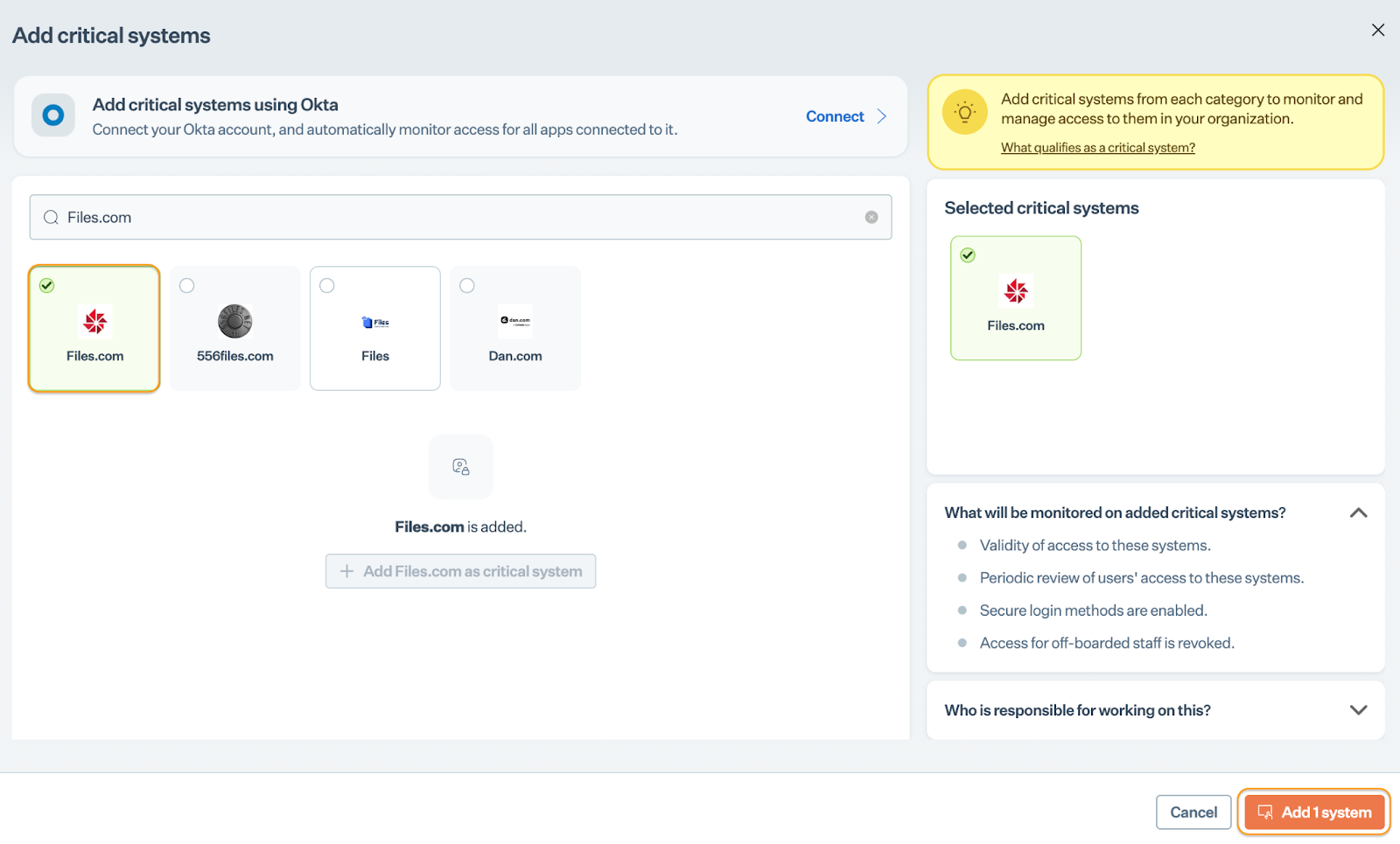Click the chevron arrow next to Connect
1400x844 pixels.
click(882, 116)
